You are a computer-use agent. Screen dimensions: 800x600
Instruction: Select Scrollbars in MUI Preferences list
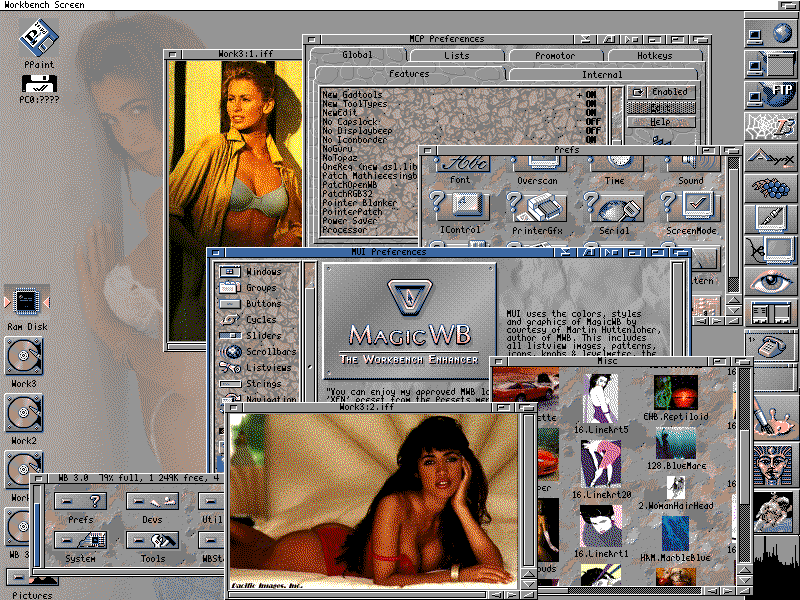point(258,351)
